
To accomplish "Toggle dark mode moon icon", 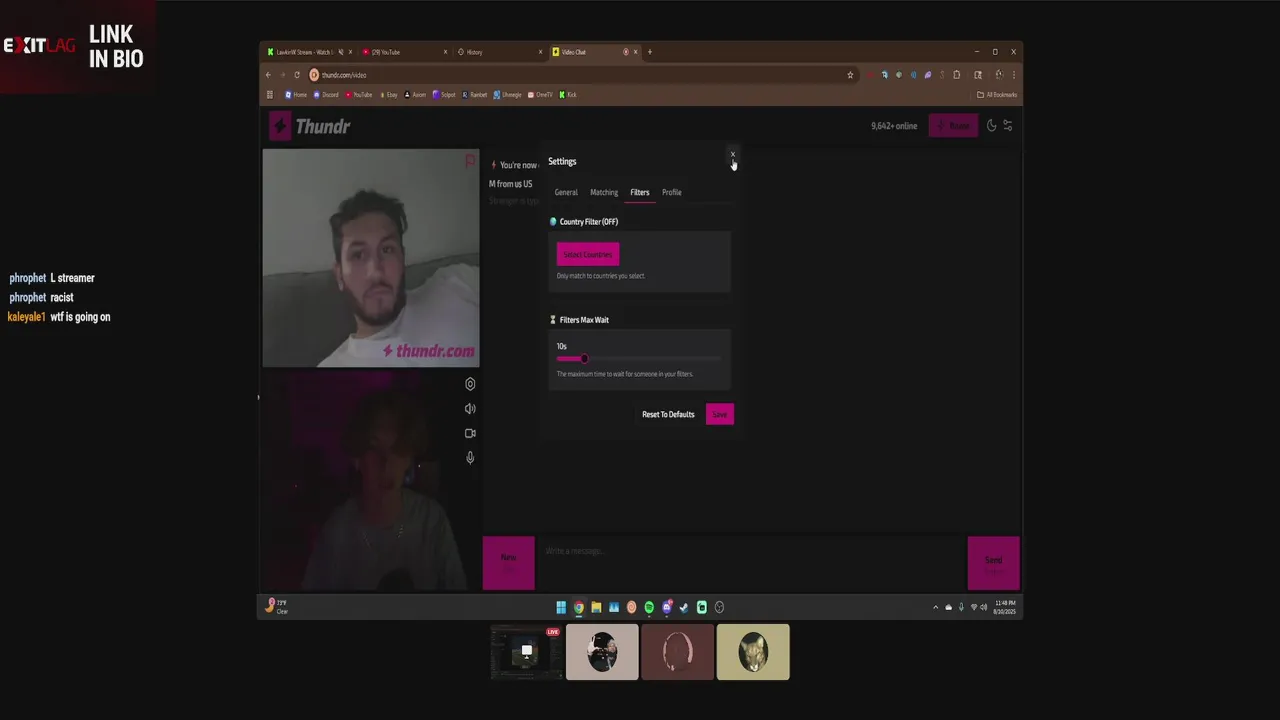I will pyautogui.click(x=992, y=125).
